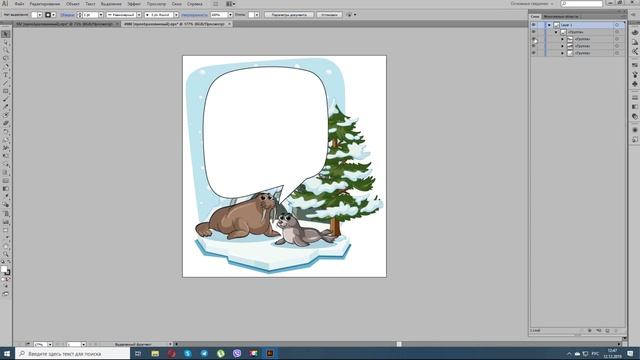The height and width of the screenshot is (360, 640).
Task: Select the Direct Selection tool
Action: 5,42
